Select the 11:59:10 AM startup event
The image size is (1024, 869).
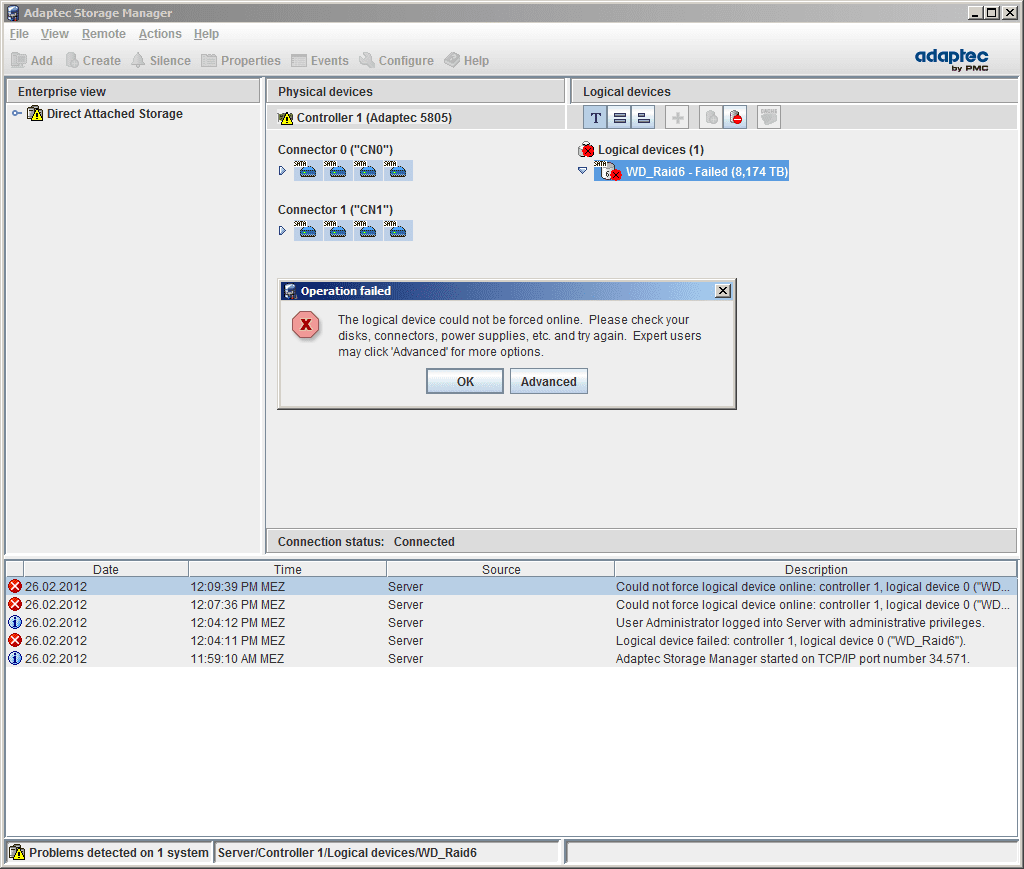click(511, 658)
